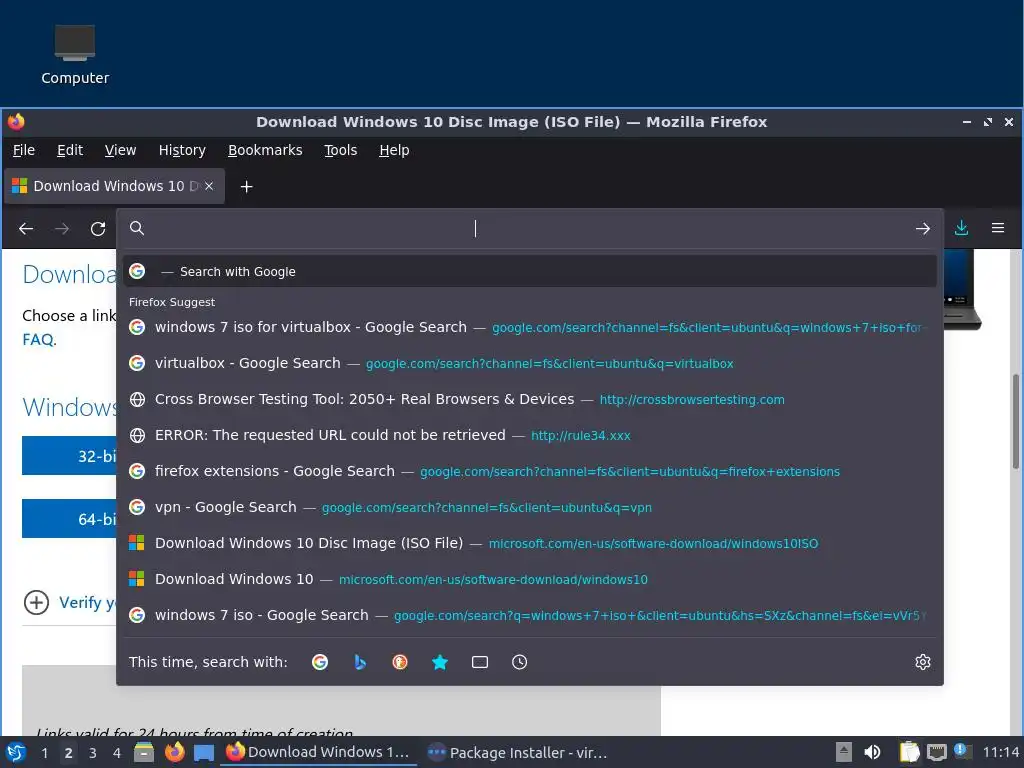Launch Firefox from taskbar quick launcher
Image resolution: width=1024 pixels, height=768 pixels.
(174, 752)
